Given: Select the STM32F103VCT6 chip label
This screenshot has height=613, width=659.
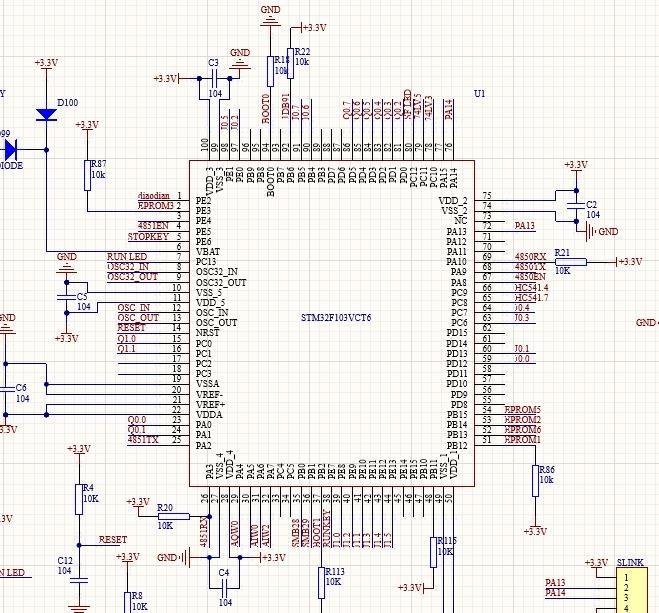Looking at the screenshot, I should [x=336, y=318].
